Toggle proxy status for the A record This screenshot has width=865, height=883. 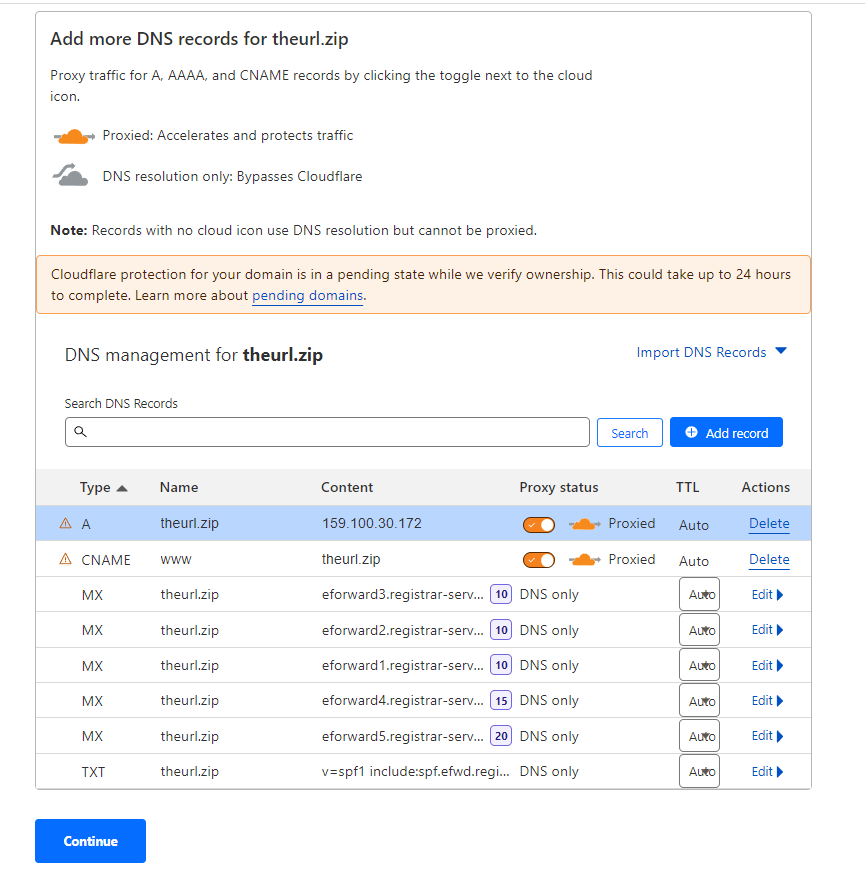point(539,525)
